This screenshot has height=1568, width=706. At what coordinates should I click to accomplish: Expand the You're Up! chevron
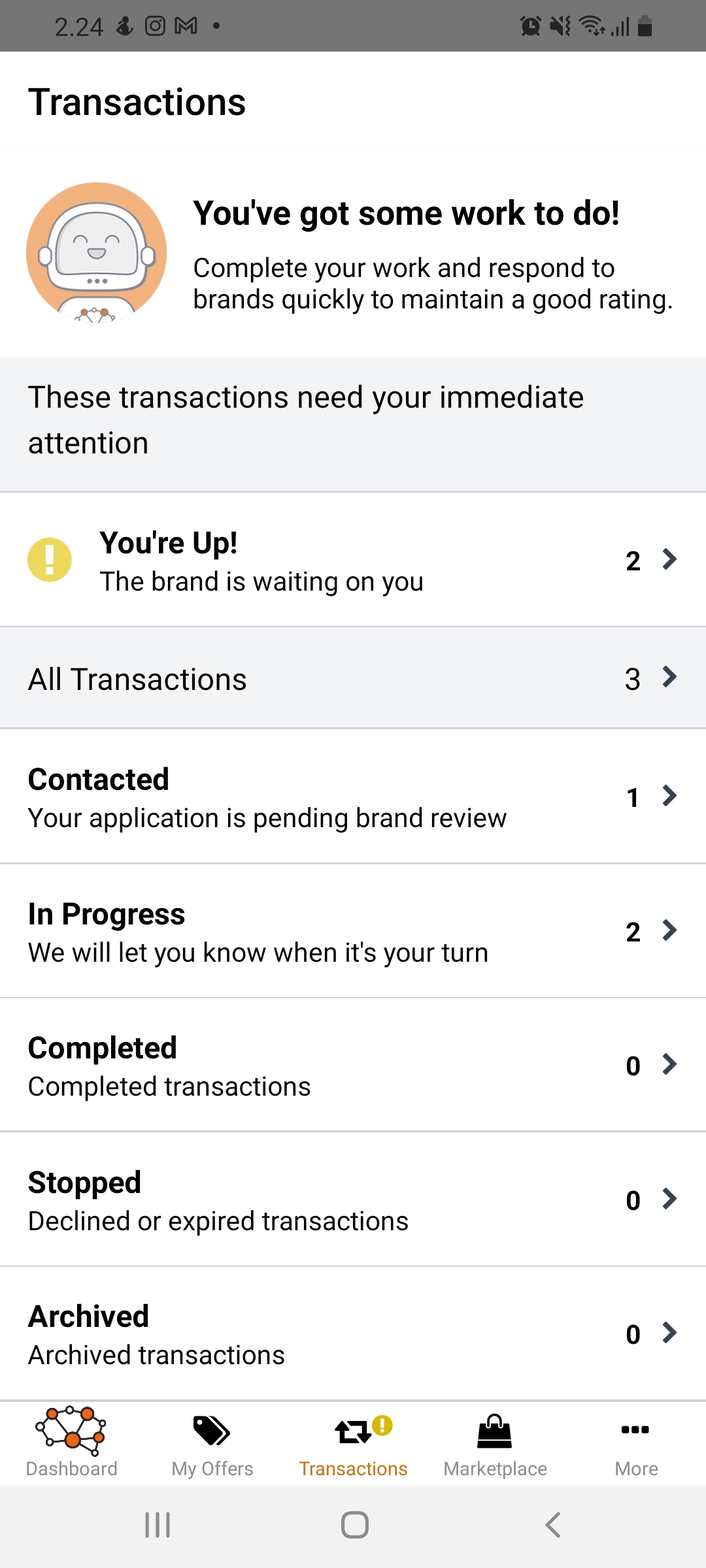[x=669, y=559]
